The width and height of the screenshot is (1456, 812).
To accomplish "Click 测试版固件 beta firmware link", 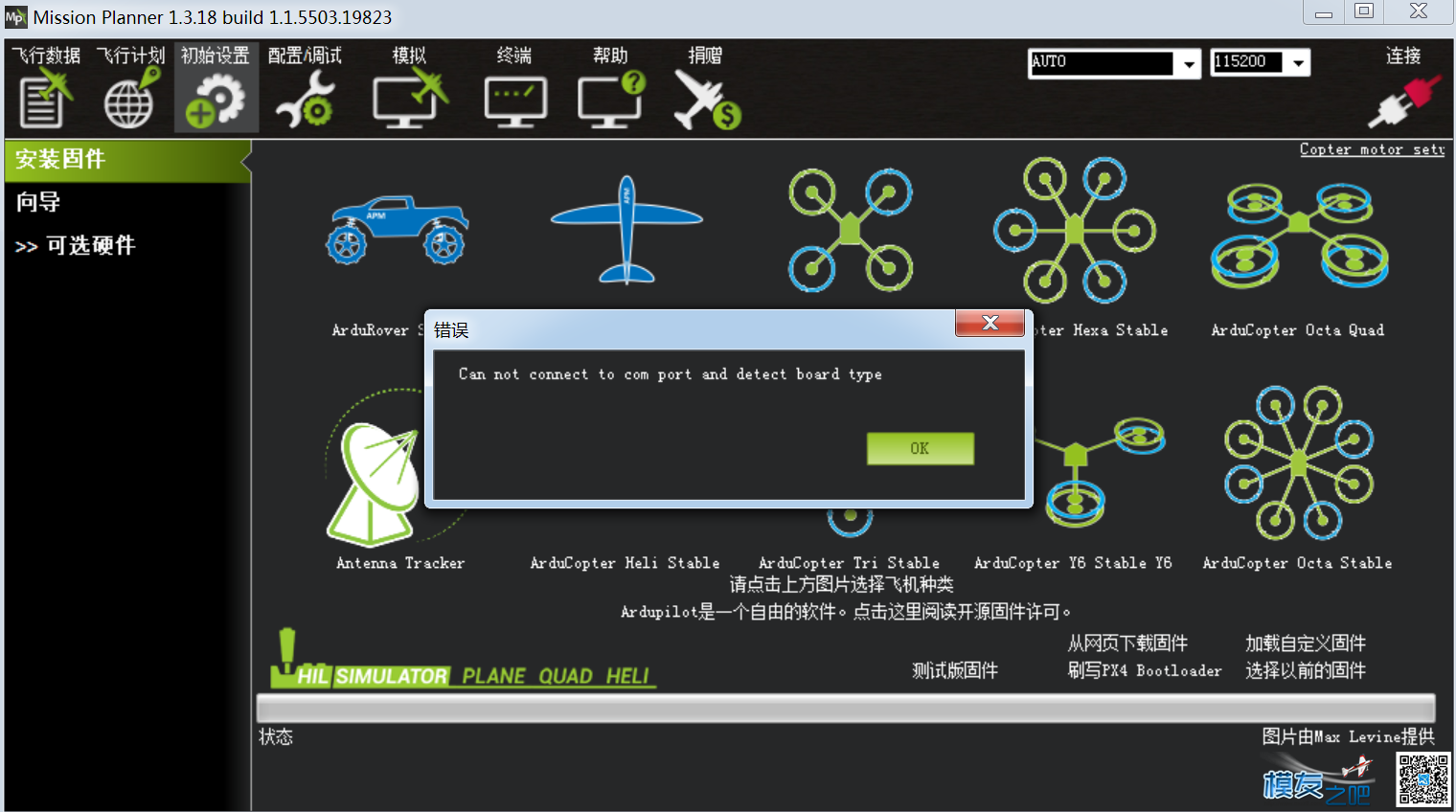I will 955,670.
